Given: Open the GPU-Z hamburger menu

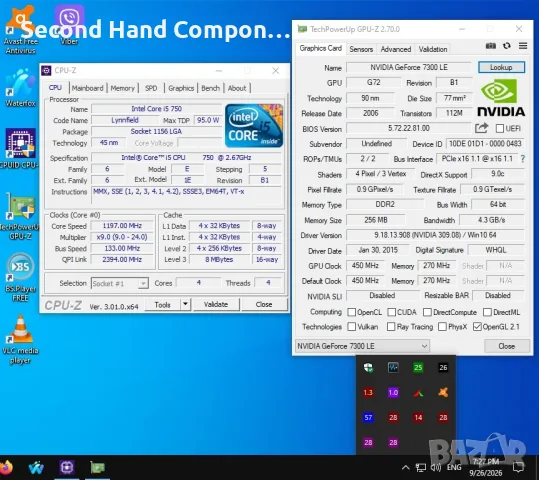Looking at the screenshot, I should (523, 46).
